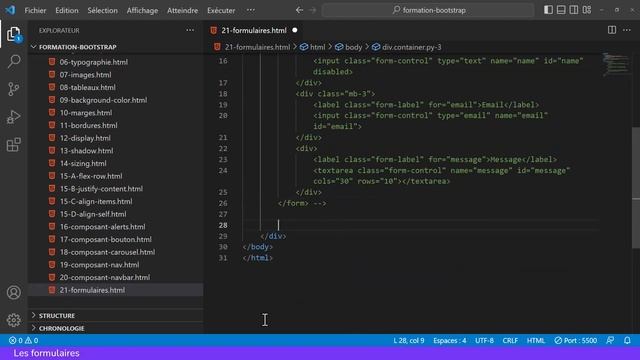
Task: Toggle the bottom panel layout icon
Action: tap(561, 10)
